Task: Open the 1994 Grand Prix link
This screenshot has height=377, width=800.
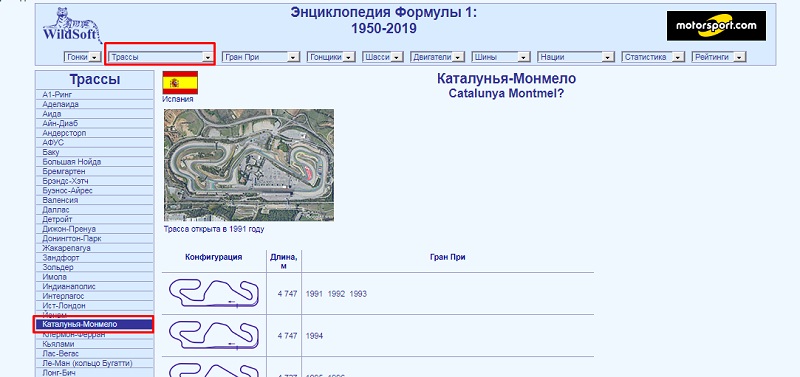Action: tap(314, 336)
